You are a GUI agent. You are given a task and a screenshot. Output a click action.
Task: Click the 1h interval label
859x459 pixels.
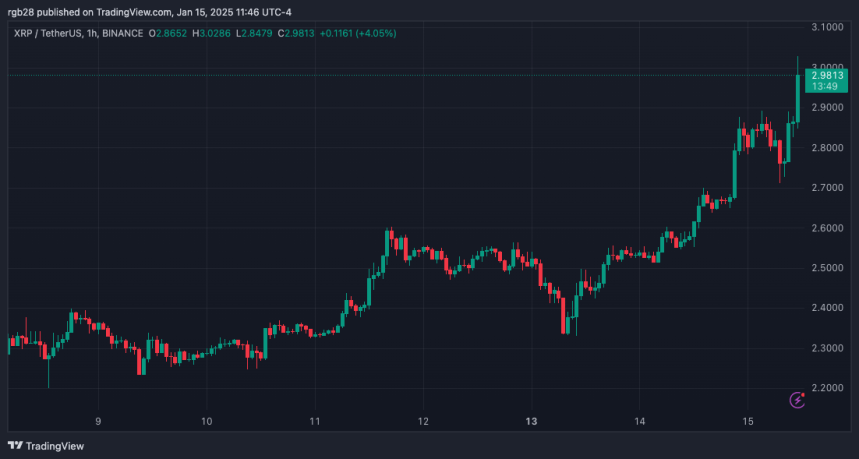click(92, 33)
